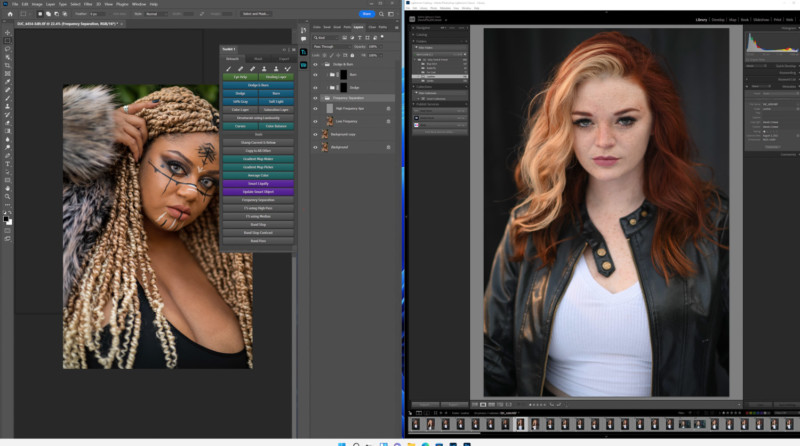Select the Move tool in Photoshop
This screenshot has width=800, height=446.
pos(7,33)
